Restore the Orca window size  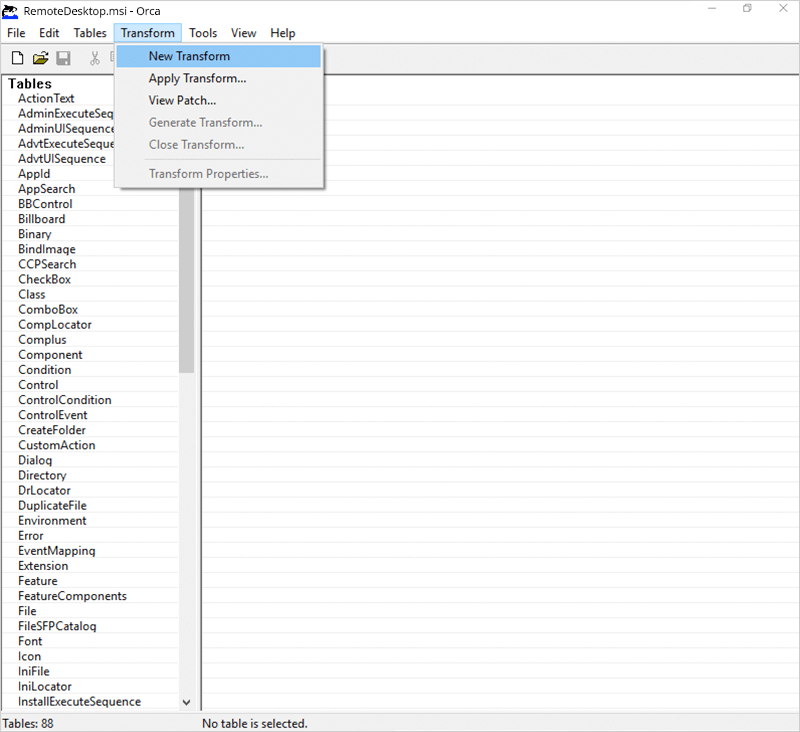pyautogui.click(x=747, y=9)
